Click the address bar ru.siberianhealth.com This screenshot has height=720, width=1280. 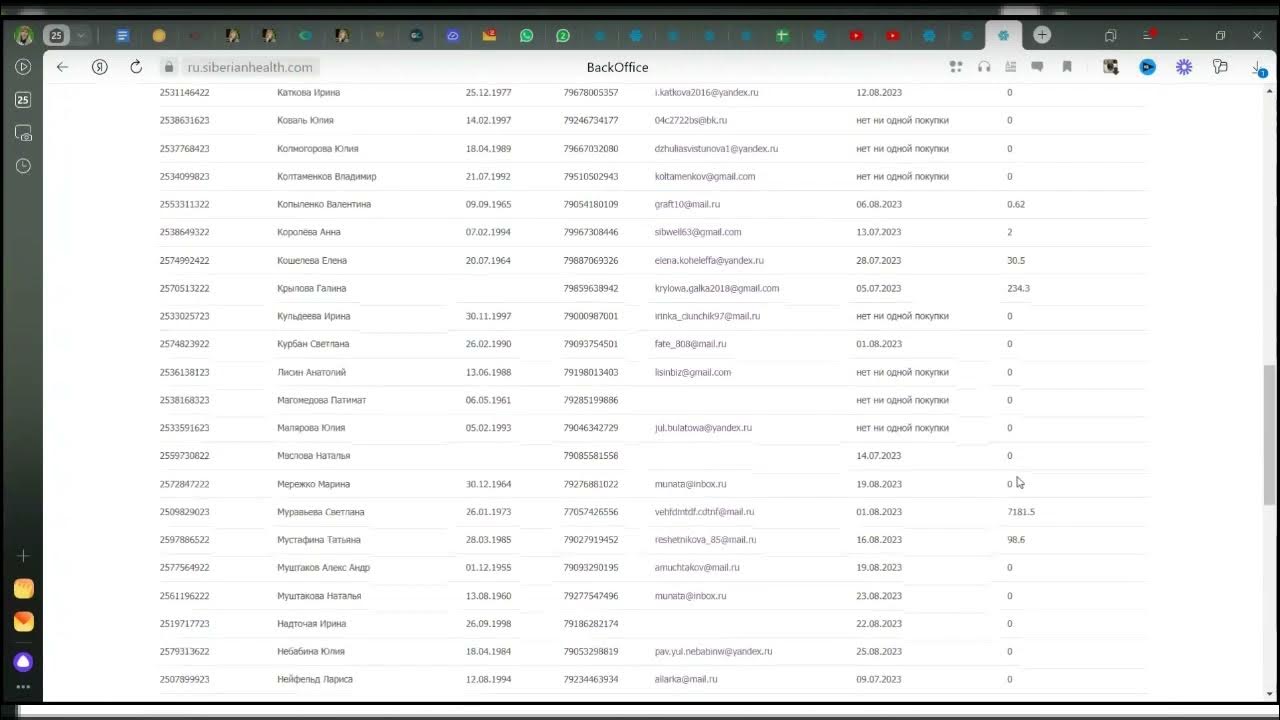(x=250, y=67)
